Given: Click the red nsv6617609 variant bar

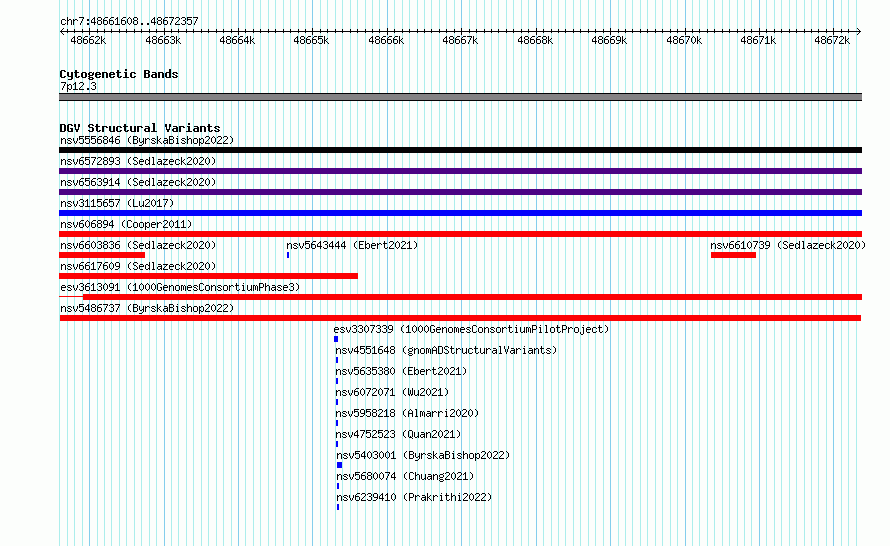Looking at the screenshot, I should pos(208,276).
